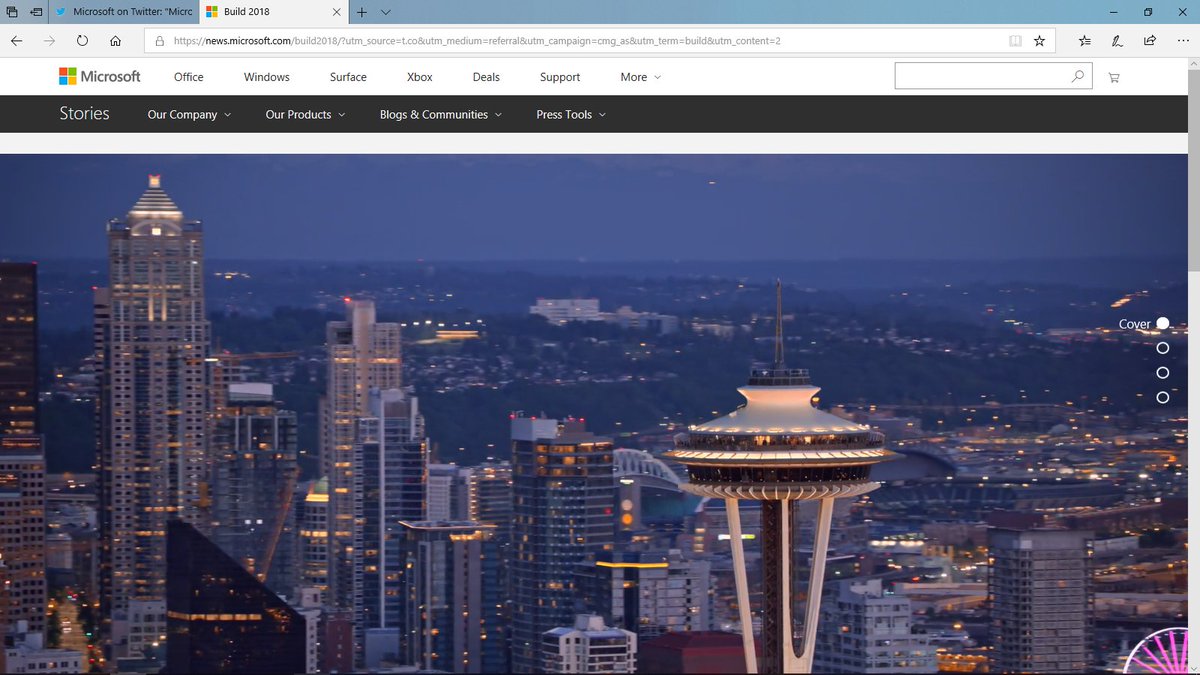Expand the More dropdown
The width and height of the screenshot is (1200, 675).
[640, 77]
